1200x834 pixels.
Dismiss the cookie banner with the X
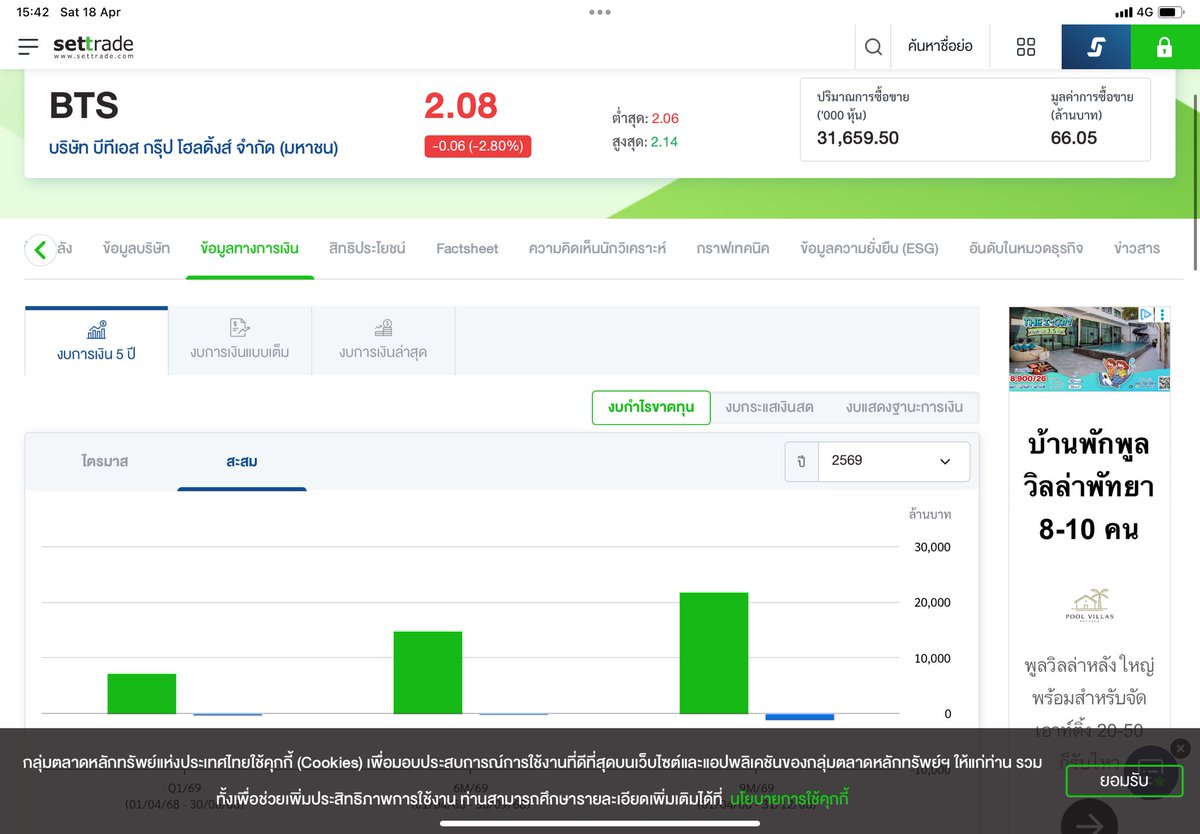(x=1180, y=747)
